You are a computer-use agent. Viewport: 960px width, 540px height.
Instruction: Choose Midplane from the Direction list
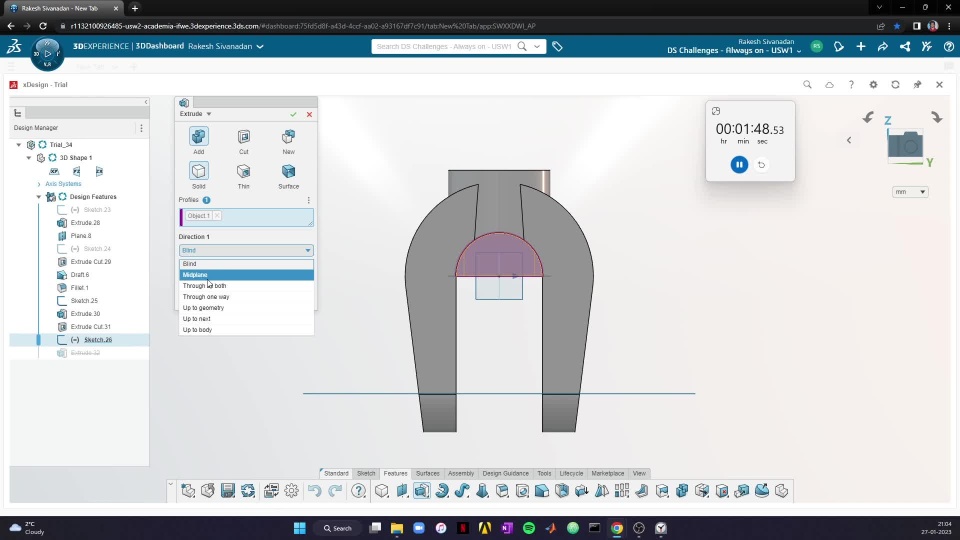pyautogui.click(x=246, y=275)
